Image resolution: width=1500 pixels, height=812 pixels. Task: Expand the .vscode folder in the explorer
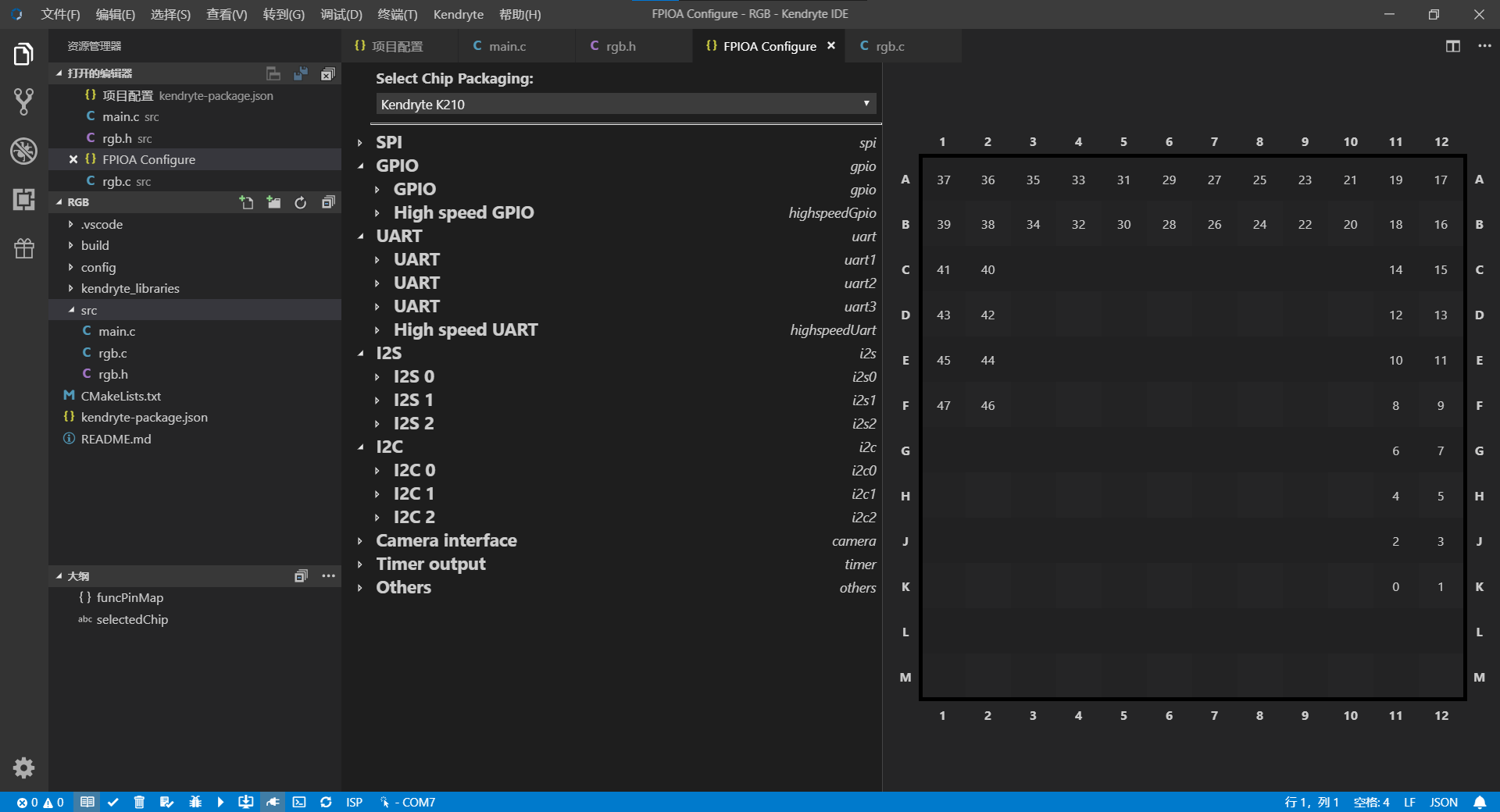(195, 224)
